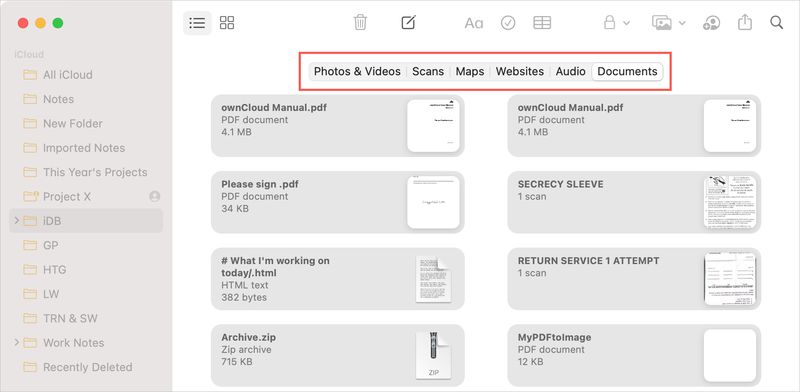
Task: Click the 'Zip archive' type label
Action: [x=246, y=350]
